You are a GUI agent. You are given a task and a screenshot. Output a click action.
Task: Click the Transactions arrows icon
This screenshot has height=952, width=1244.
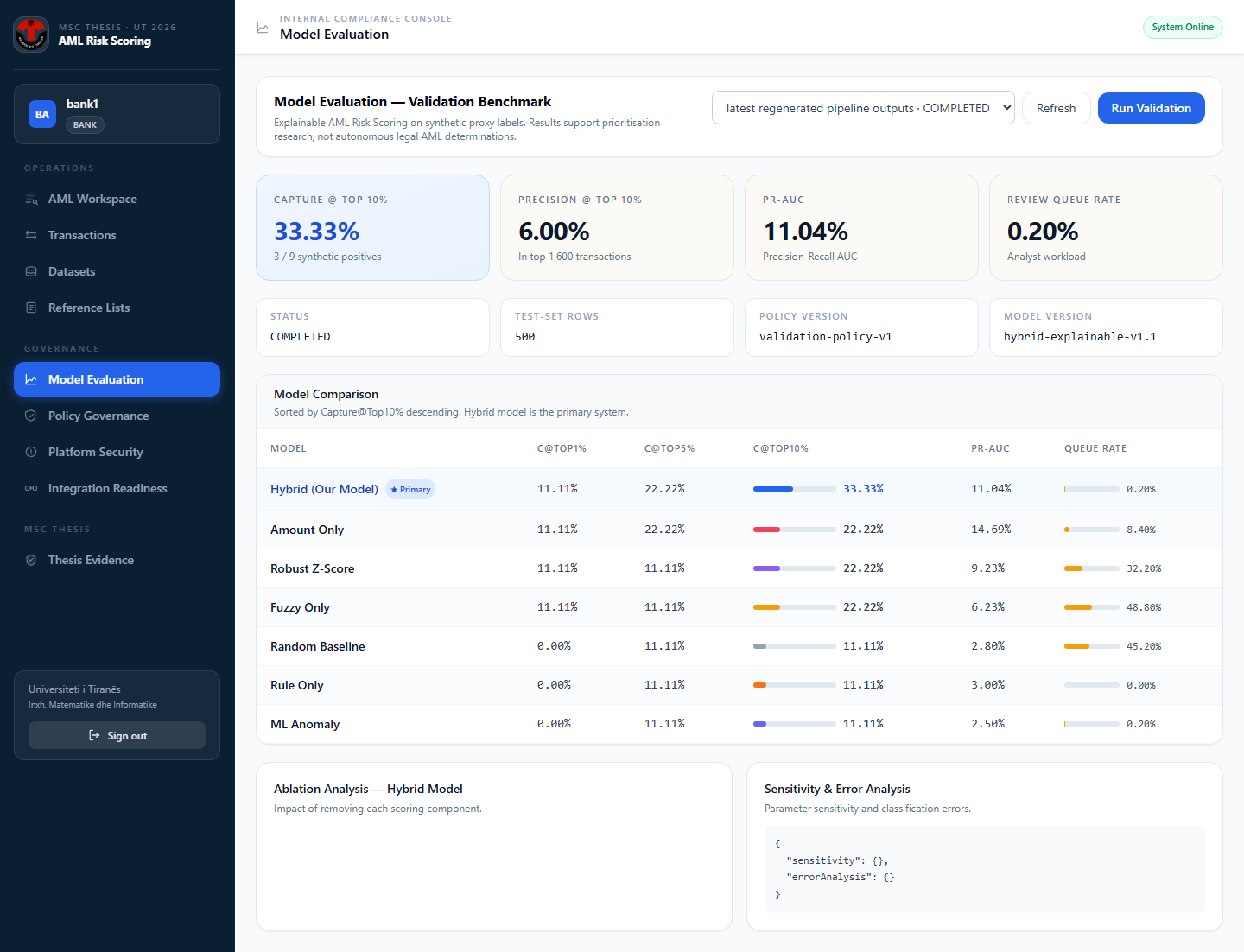31,235
